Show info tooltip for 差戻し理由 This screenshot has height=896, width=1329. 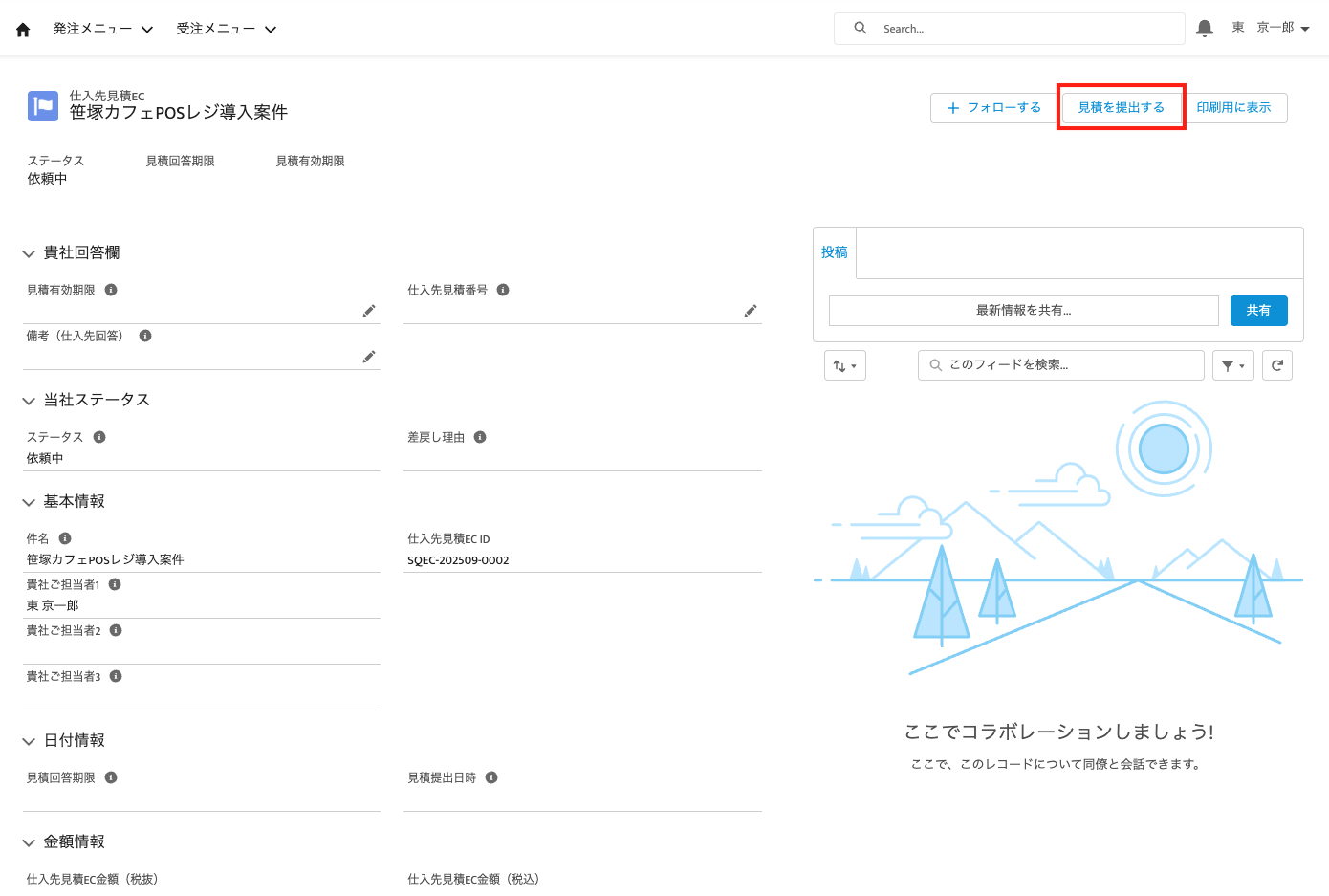pos(480,437)
